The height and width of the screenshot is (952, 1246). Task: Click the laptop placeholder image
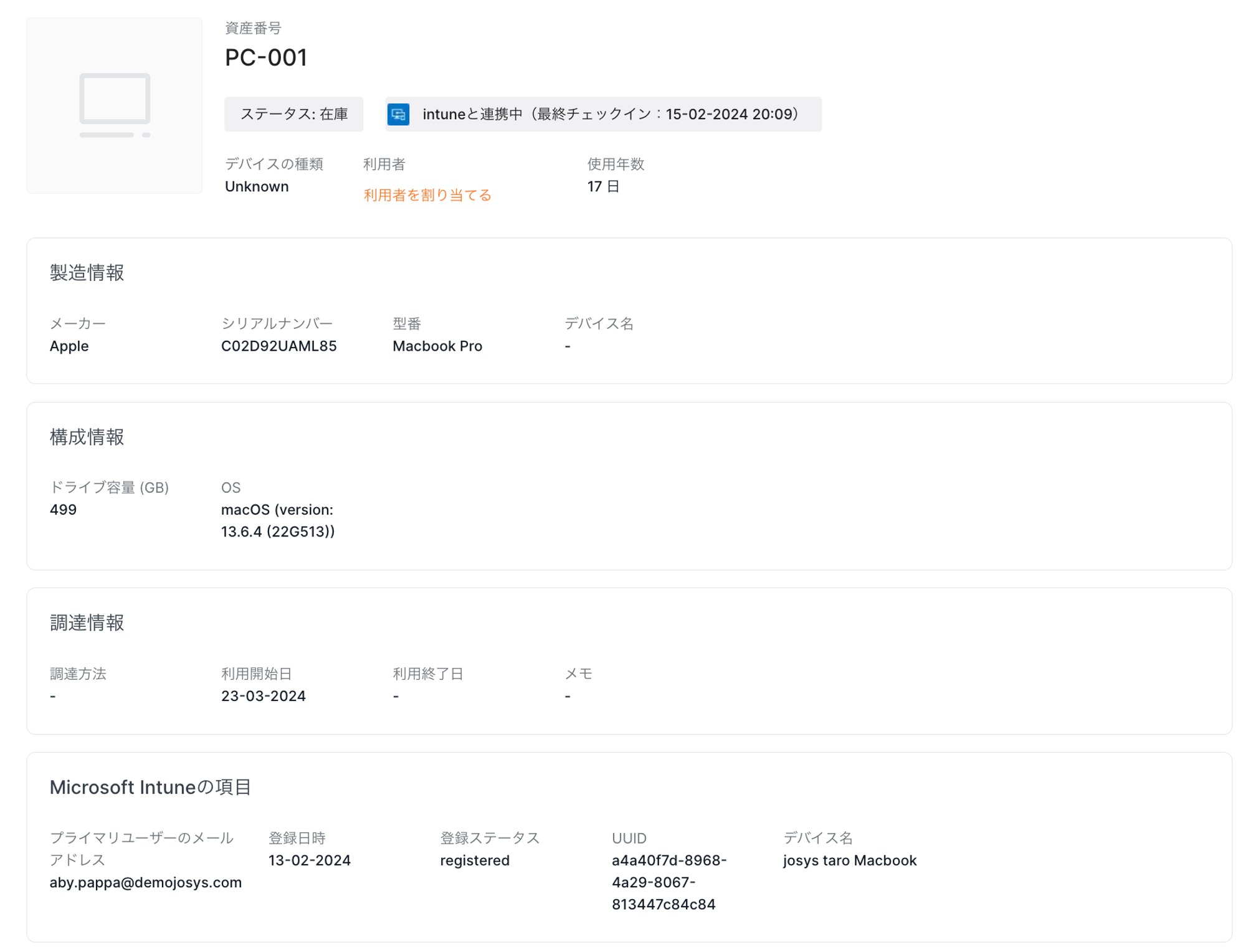click(114, 105)
